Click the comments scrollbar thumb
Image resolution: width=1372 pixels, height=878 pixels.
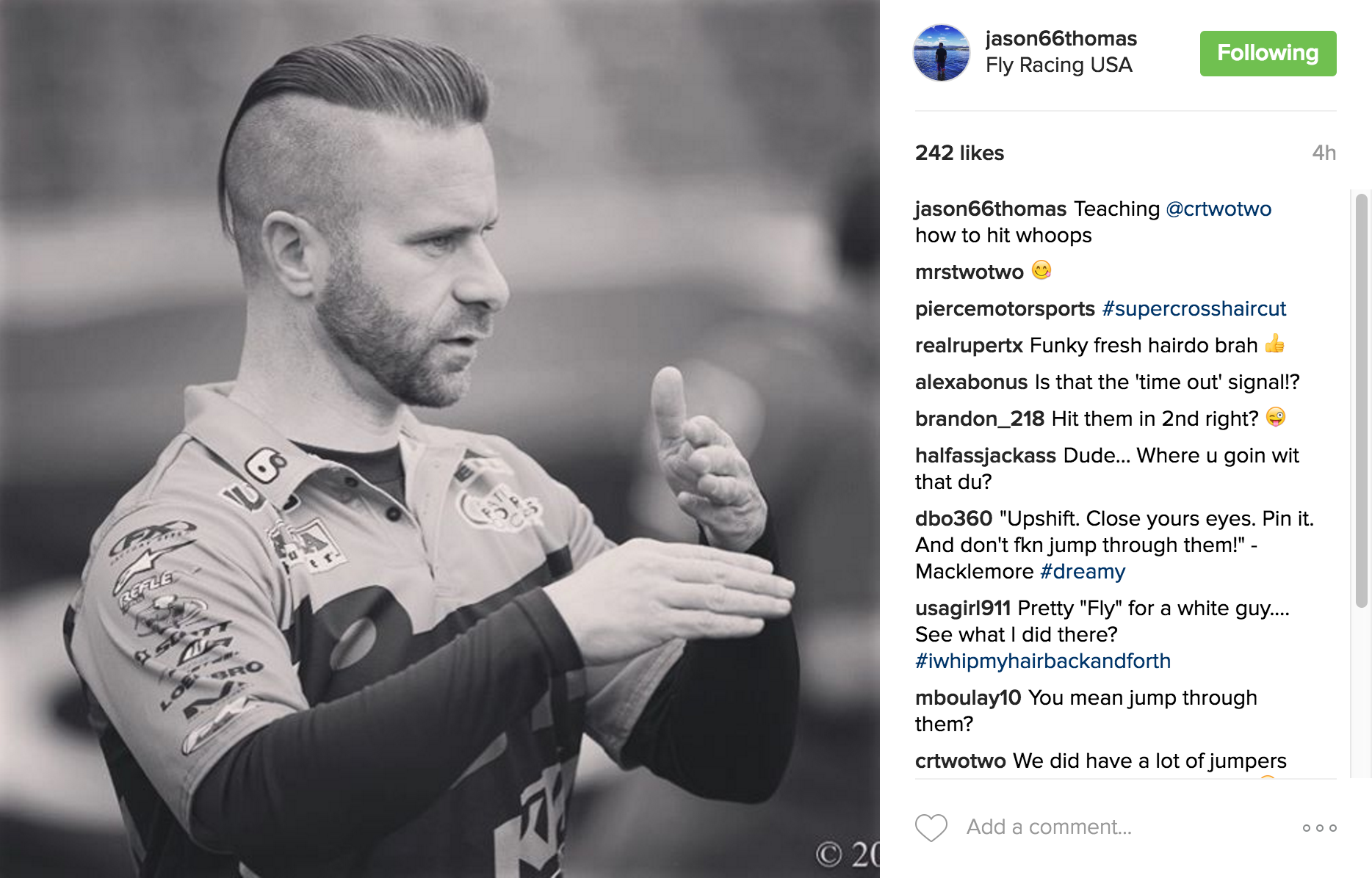[x=1361, y=400]
